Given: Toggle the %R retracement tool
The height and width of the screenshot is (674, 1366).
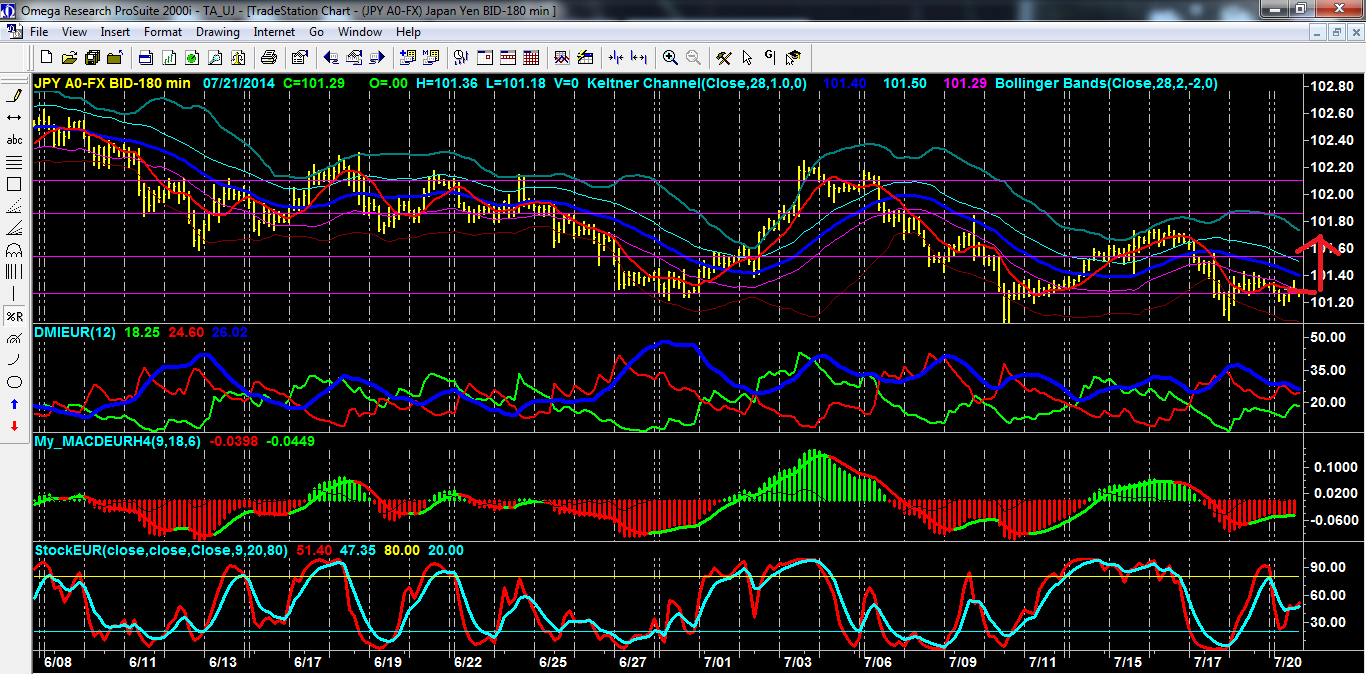Looking at the screenshot, I should coord(14,316).
